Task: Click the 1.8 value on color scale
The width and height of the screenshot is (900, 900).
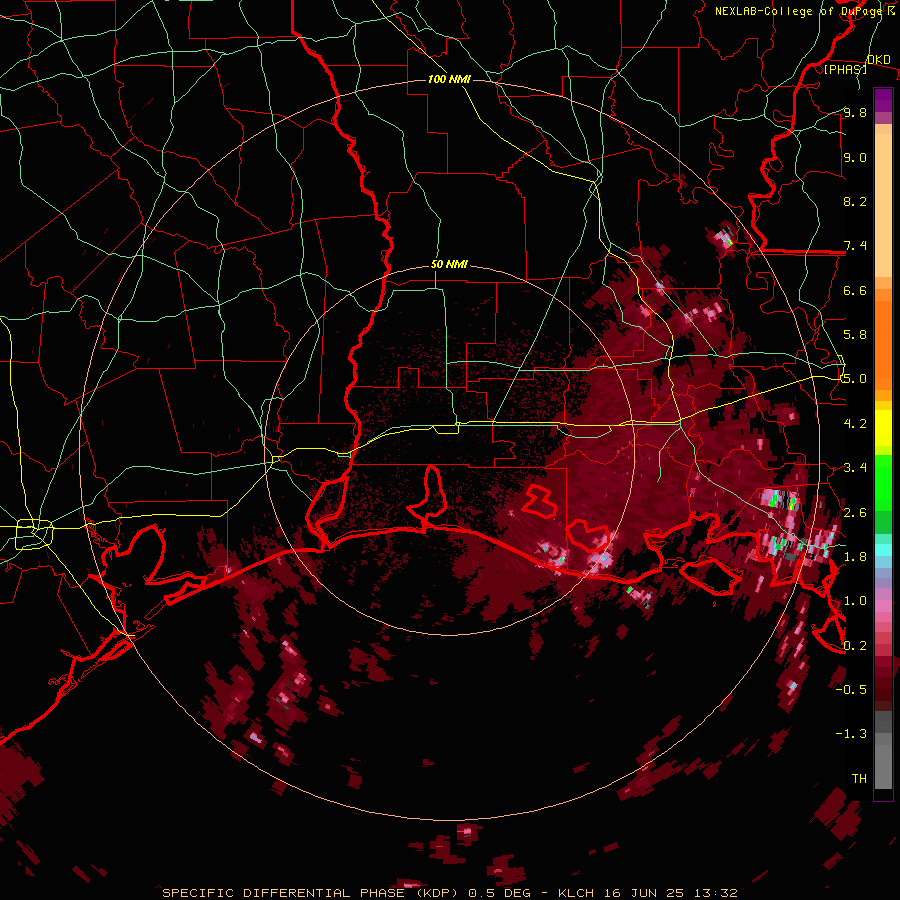Action: (x=855, y=557)
